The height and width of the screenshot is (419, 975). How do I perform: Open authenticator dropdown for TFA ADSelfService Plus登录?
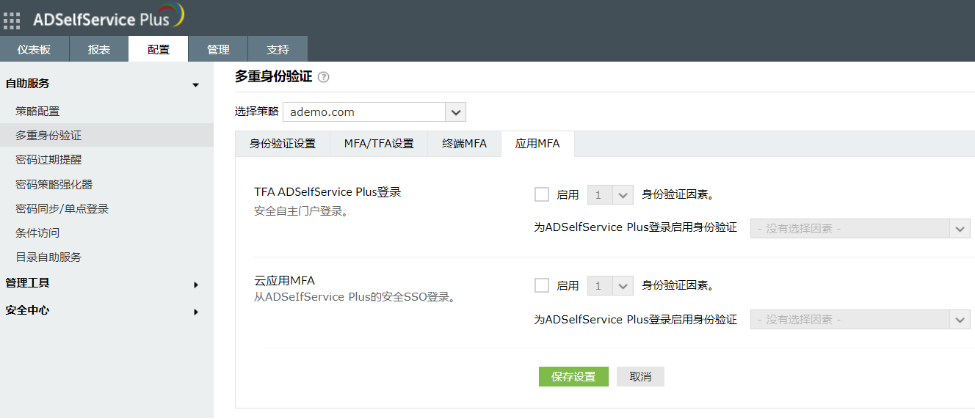(x=861, y=228)
